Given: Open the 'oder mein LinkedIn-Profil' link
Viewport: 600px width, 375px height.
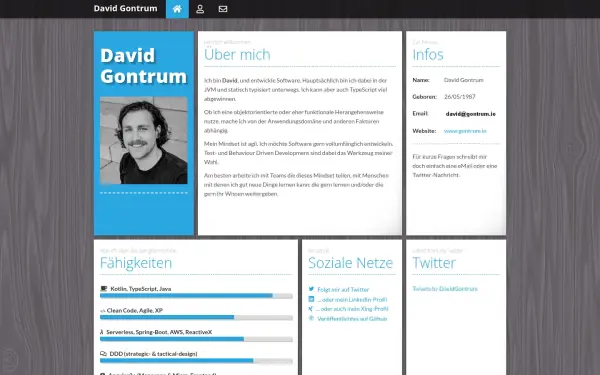Looking at the screenshot, I should (x=352, y=299).
